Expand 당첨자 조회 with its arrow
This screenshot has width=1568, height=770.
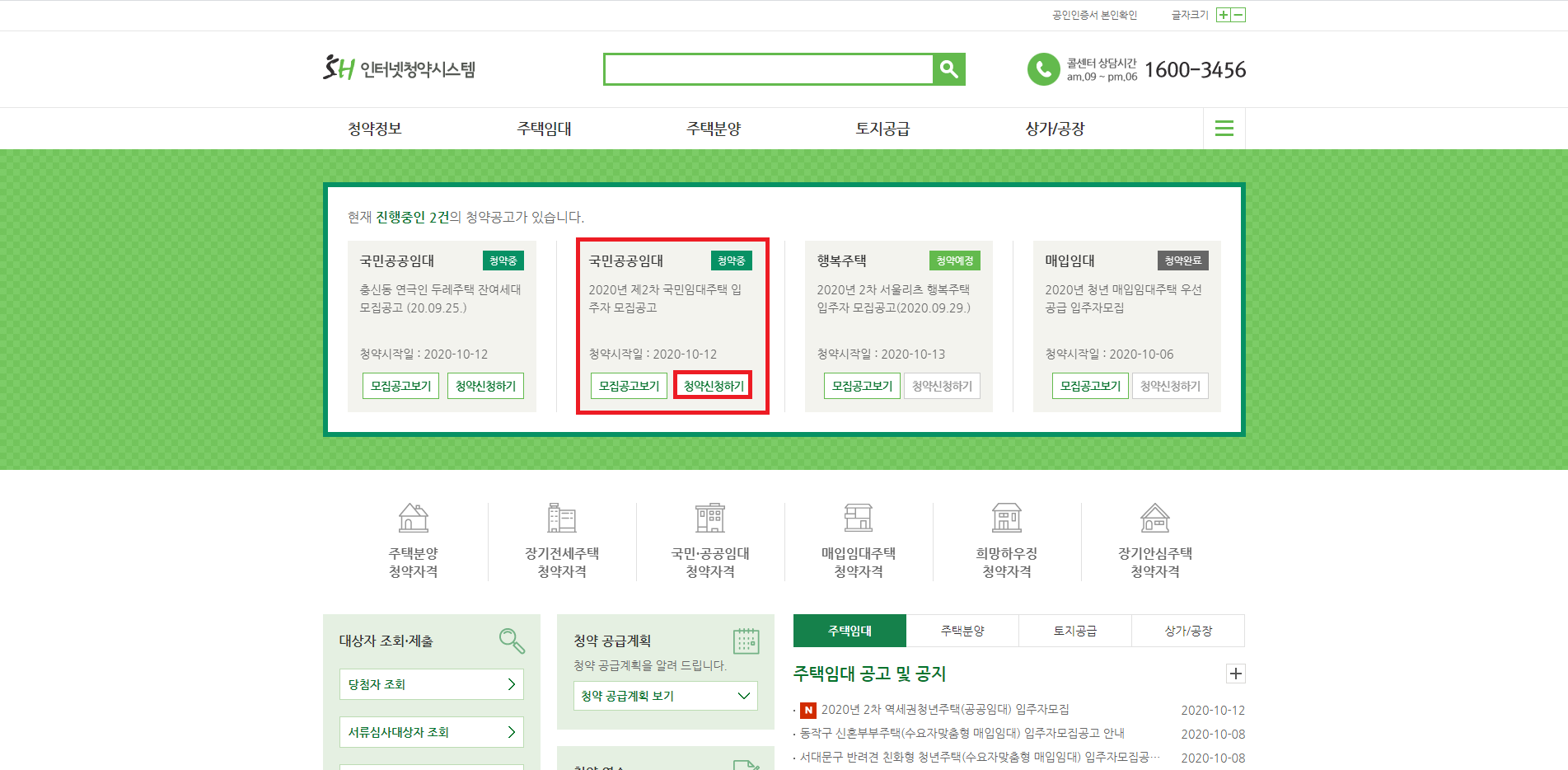pyautogui.click(x=513, y=684)
